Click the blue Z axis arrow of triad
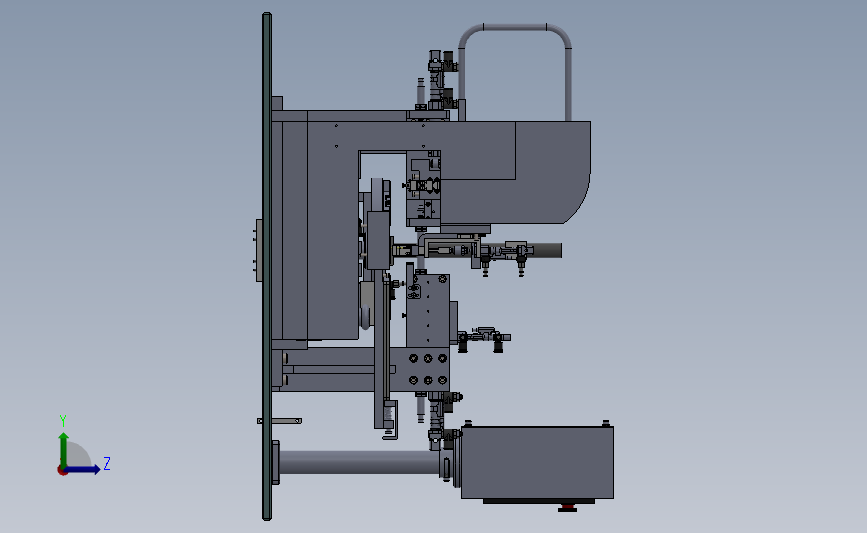This screenshot has width=867, height=533. pyautogui.click(x=83, y=469)
